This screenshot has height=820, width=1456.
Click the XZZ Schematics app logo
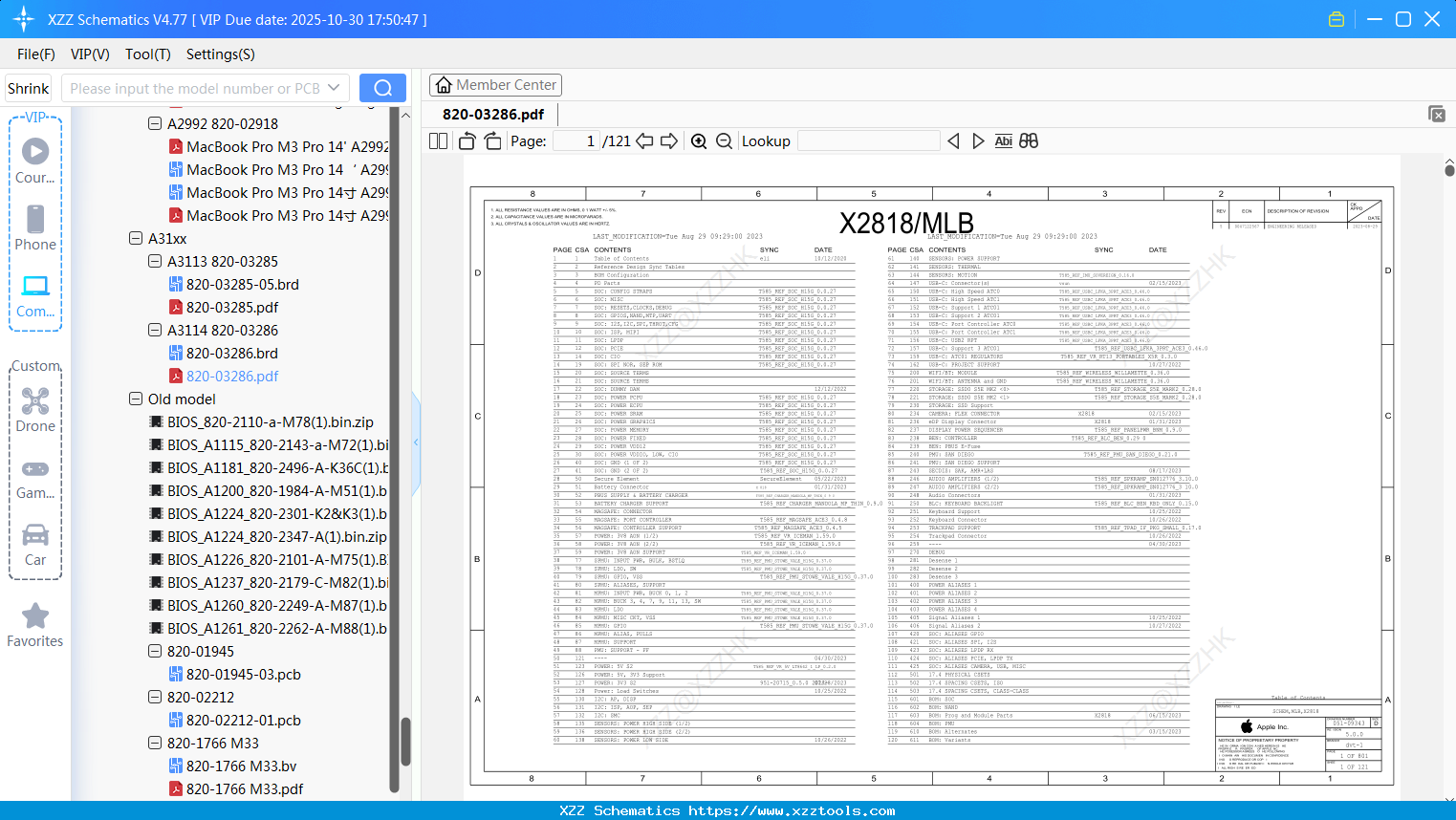tap(24, 19)
